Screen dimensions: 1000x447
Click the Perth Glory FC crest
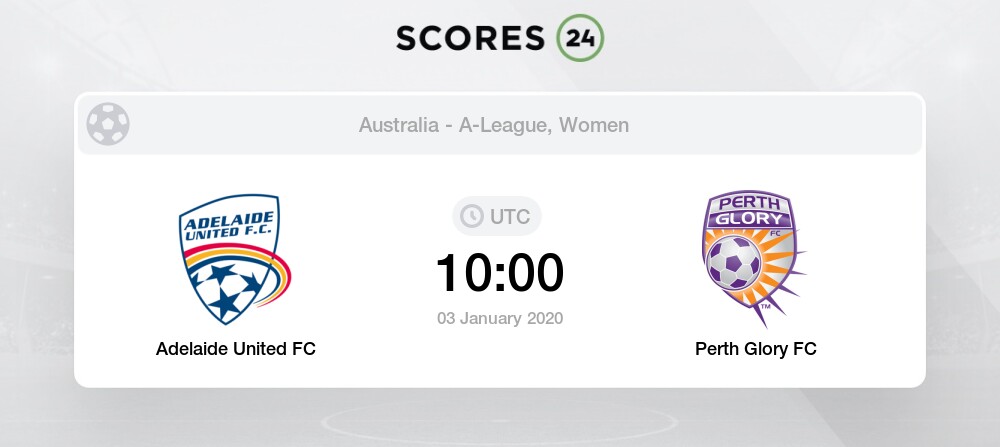coord(754,258)
